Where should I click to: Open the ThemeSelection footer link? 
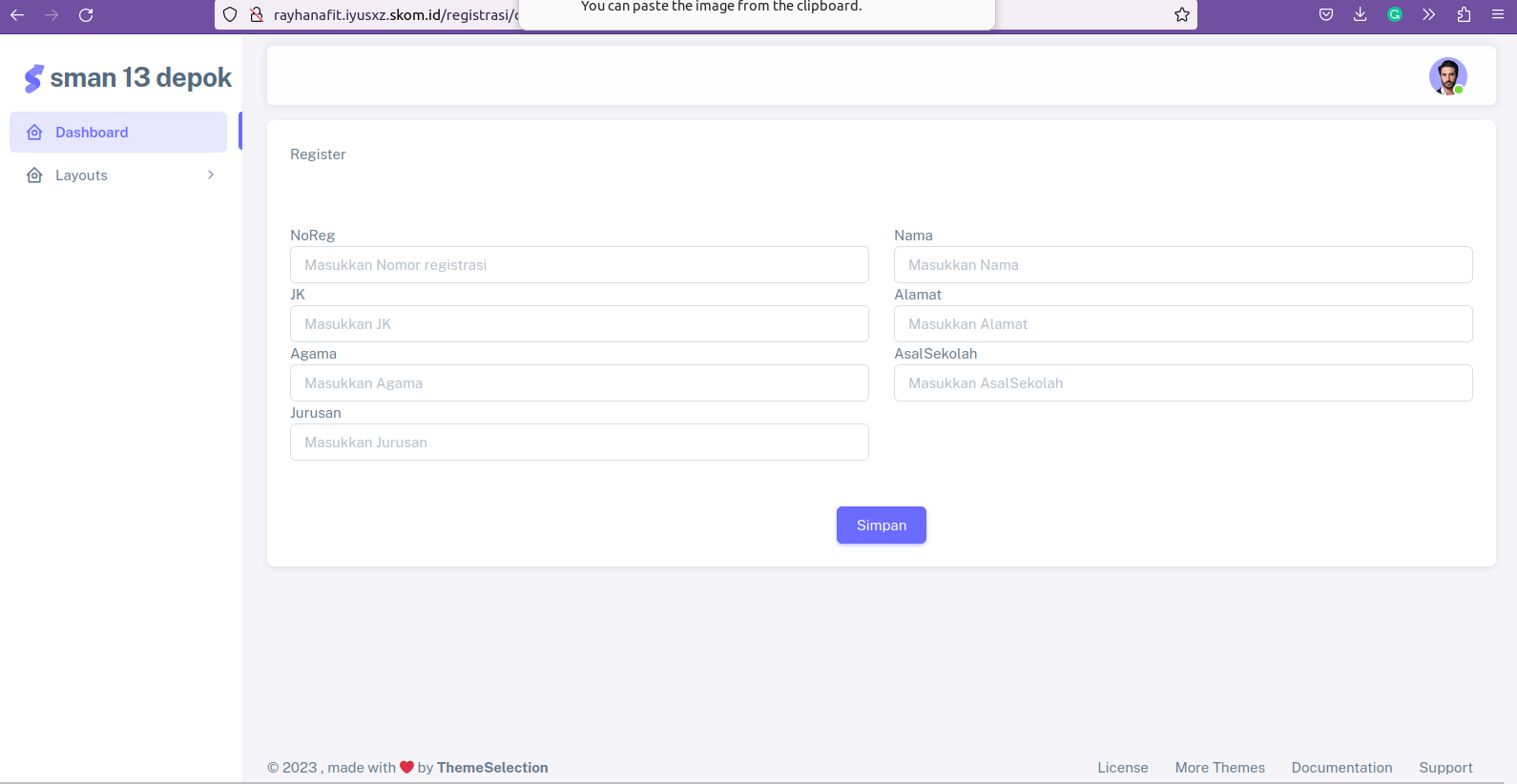pyautogui.click(x=492, y=768)
